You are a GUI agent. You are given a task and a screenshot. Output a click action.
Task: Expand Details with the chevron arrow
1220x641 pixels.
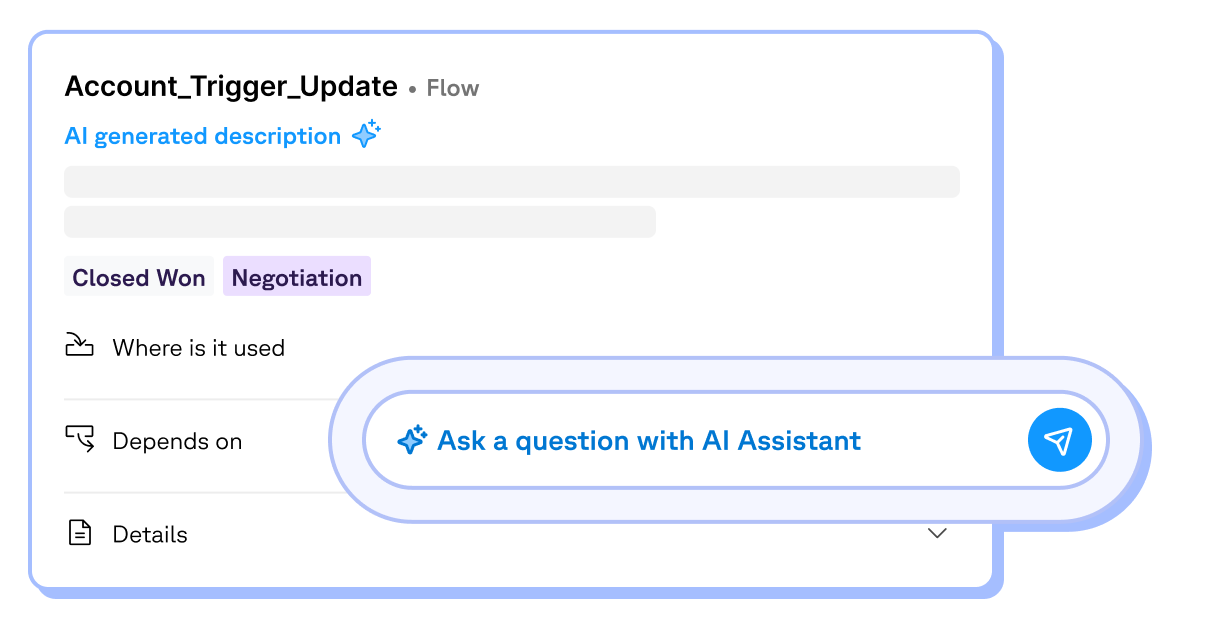[937, 533]
